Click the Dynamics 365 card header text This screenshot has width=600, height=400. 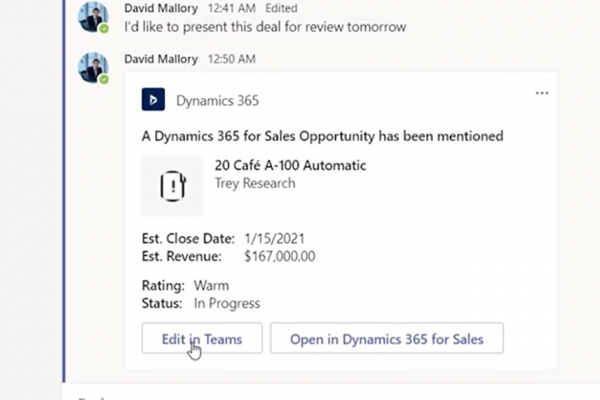click(217, 101)
